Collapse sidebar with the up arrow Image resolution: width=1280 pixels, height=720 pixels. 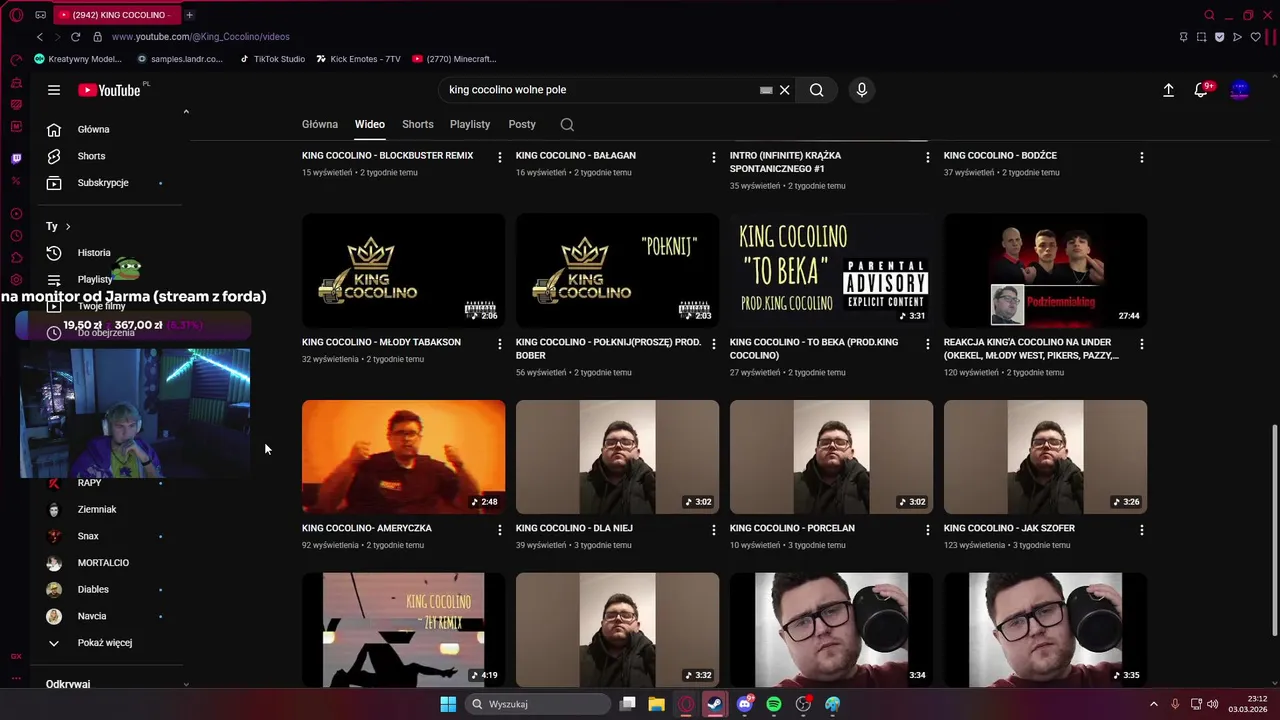[186, 112]
